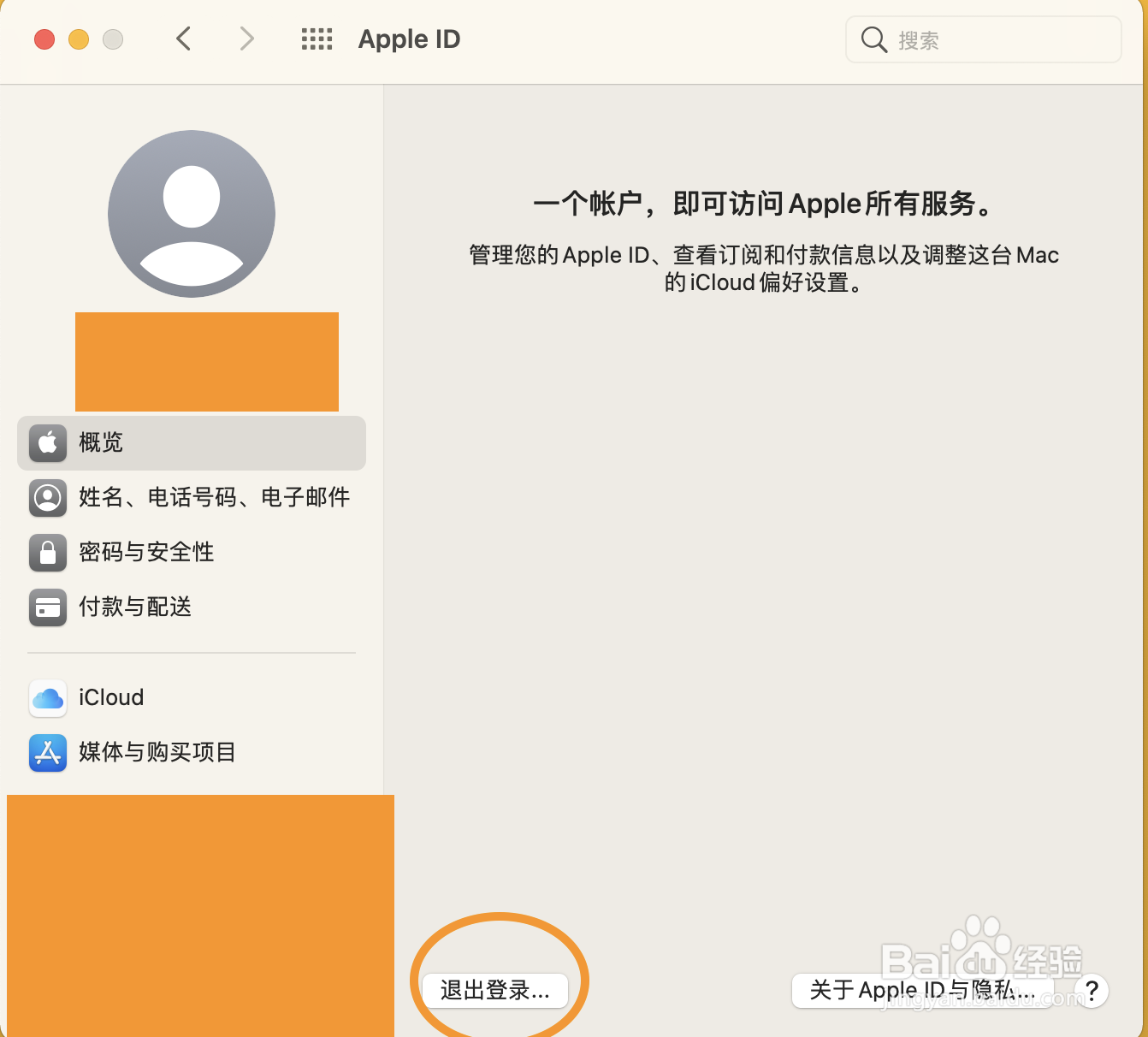Go forward with the right chevron arrow
1148x1037 pixels.
pyautogui.click(x=246, y=39)
